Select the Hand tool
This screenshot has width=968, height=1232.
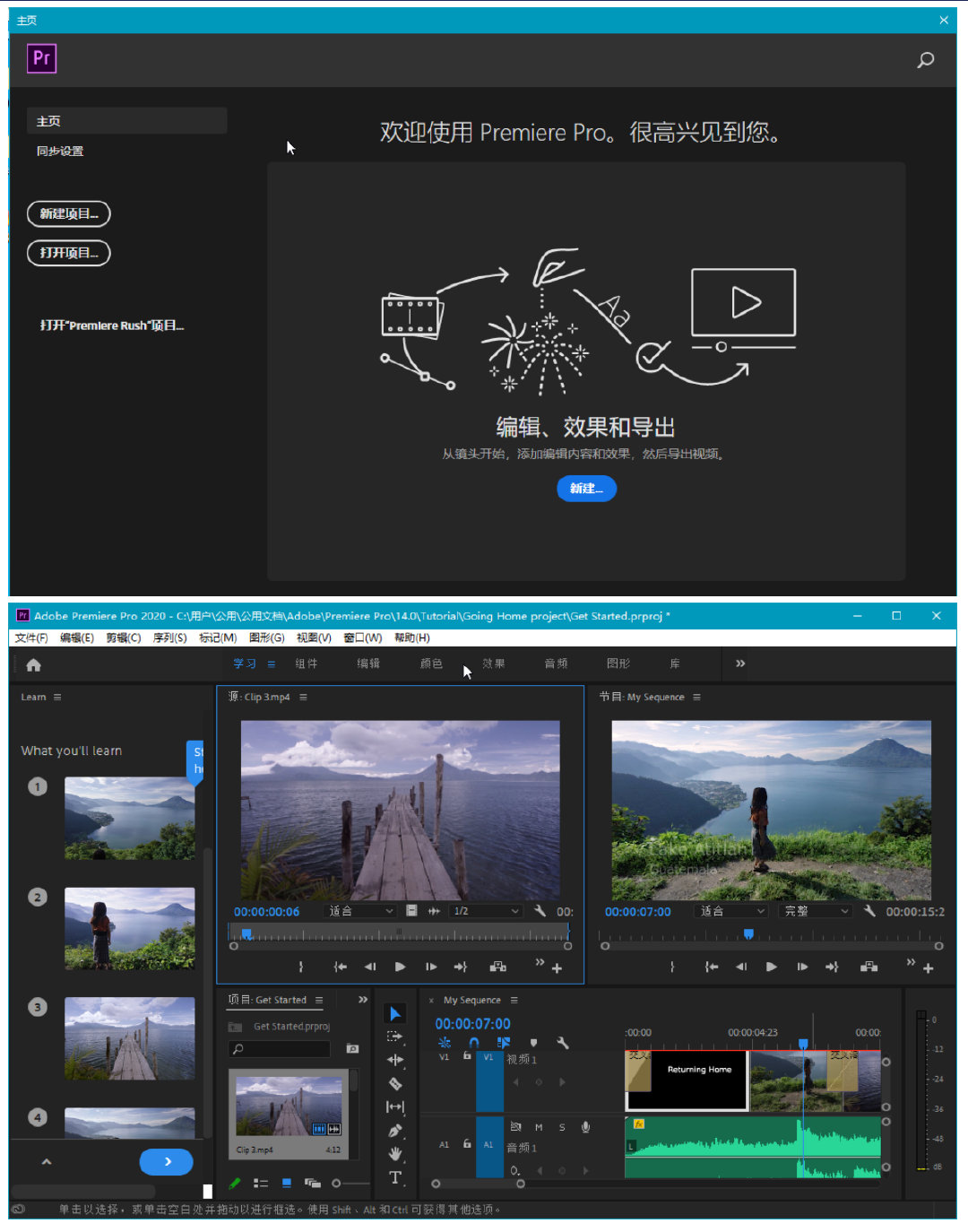(x=394, y=1154)
